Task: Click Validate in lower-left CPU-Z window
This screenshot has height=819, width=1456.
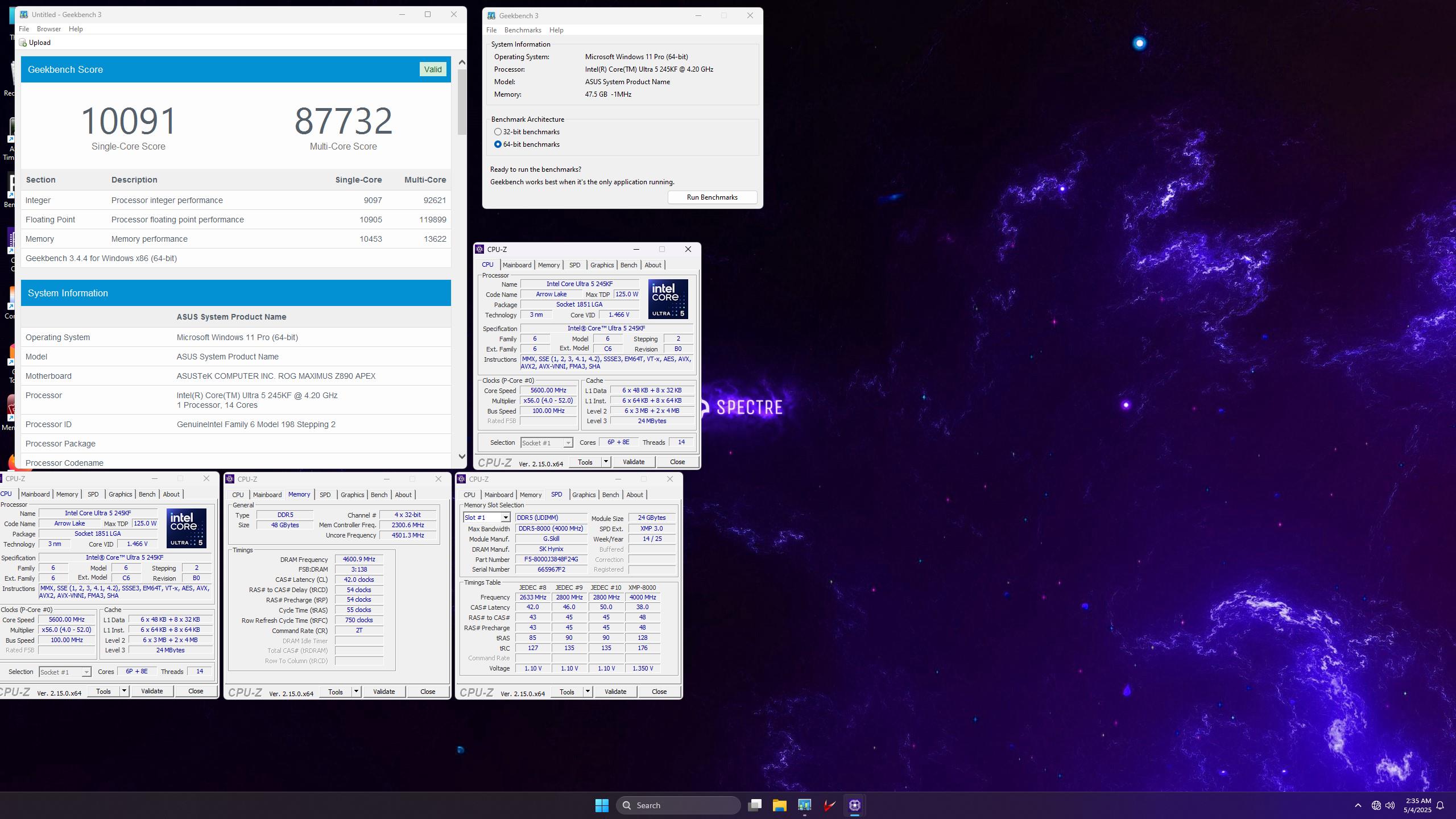Action: click(152, 691)
